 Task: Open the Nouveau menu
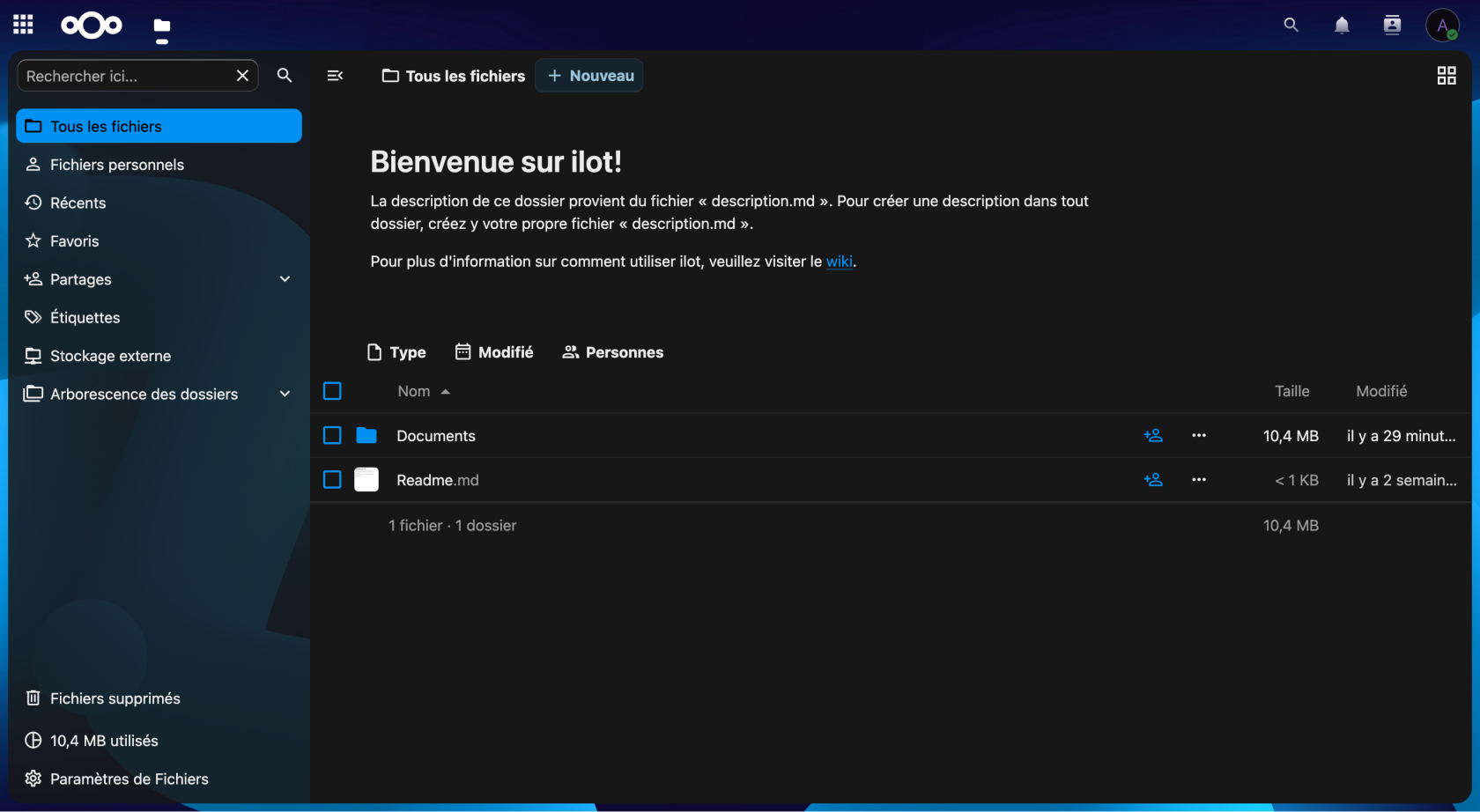coord(589,76)
